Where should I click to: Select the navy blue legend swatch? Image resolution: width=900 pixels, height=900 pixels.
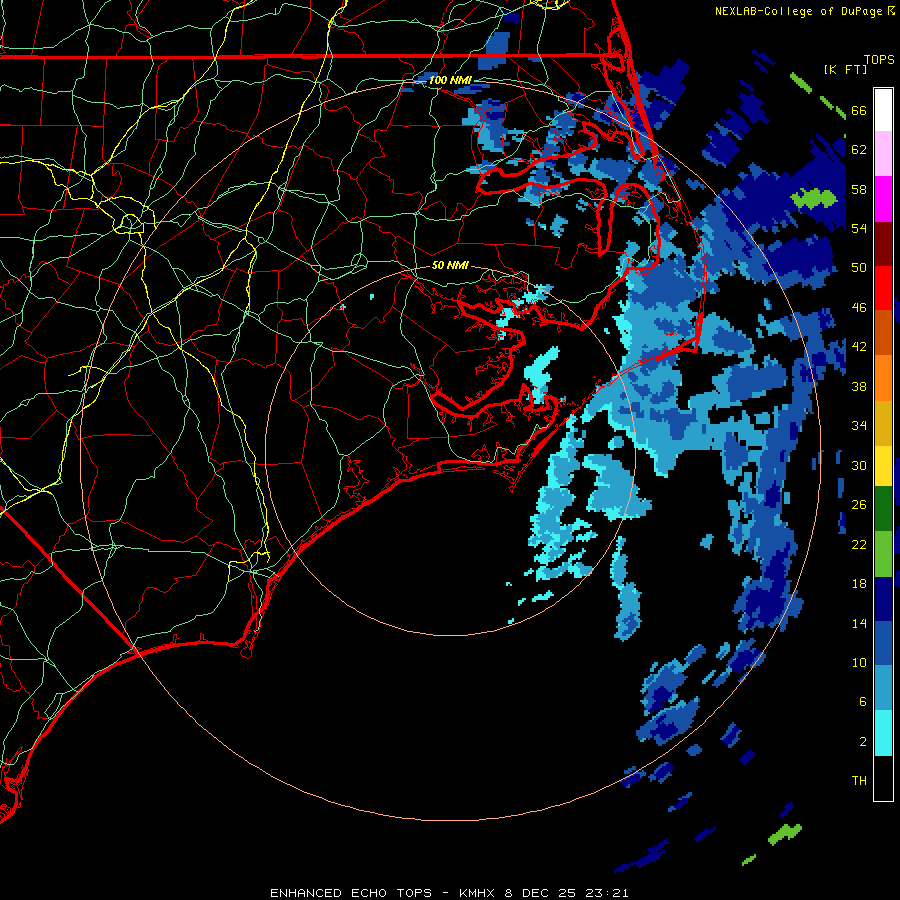coord(883,599)
